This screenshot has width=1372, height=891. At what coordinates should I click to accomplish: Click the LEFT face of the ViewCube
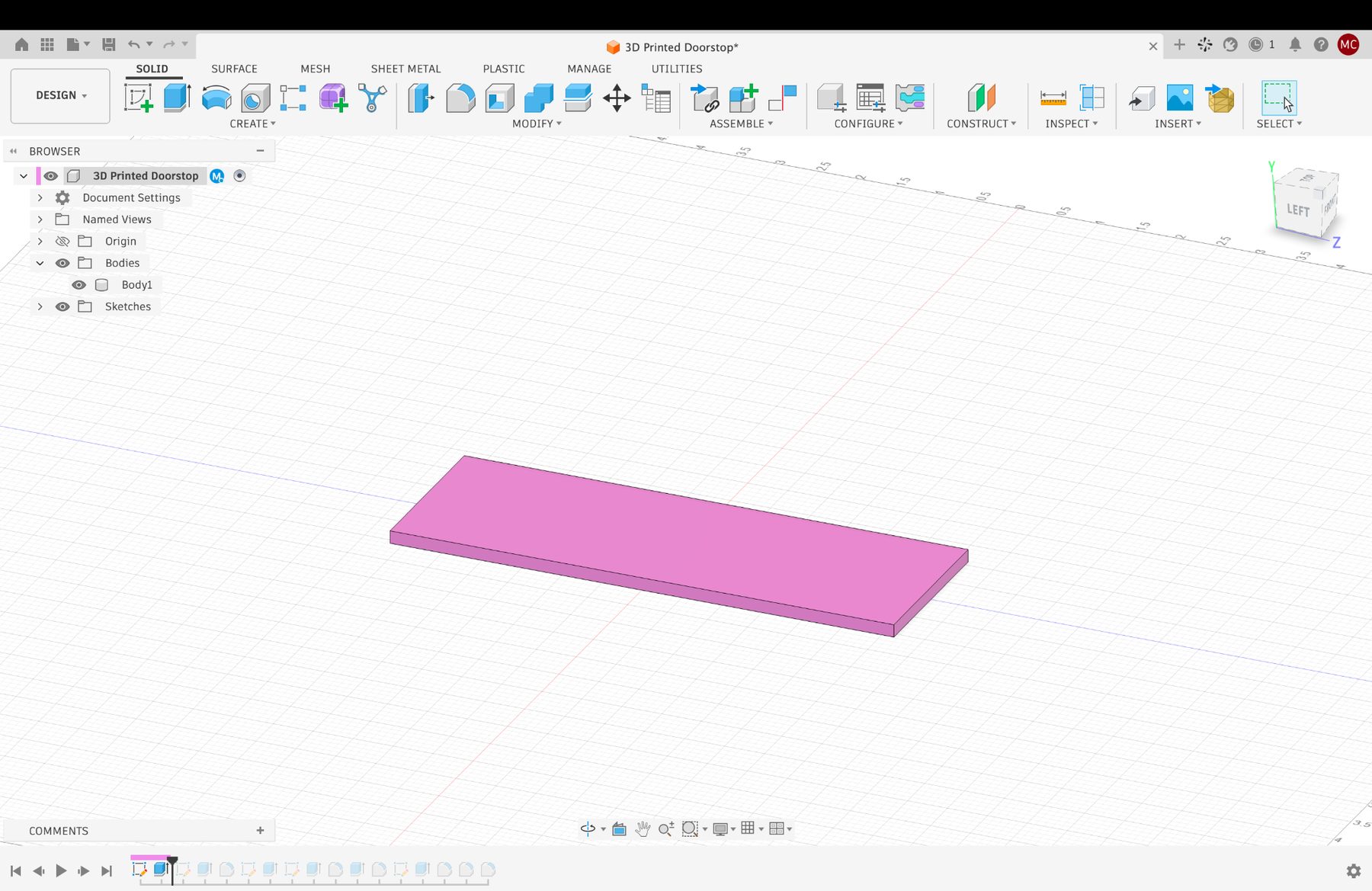click(1298, 210)
